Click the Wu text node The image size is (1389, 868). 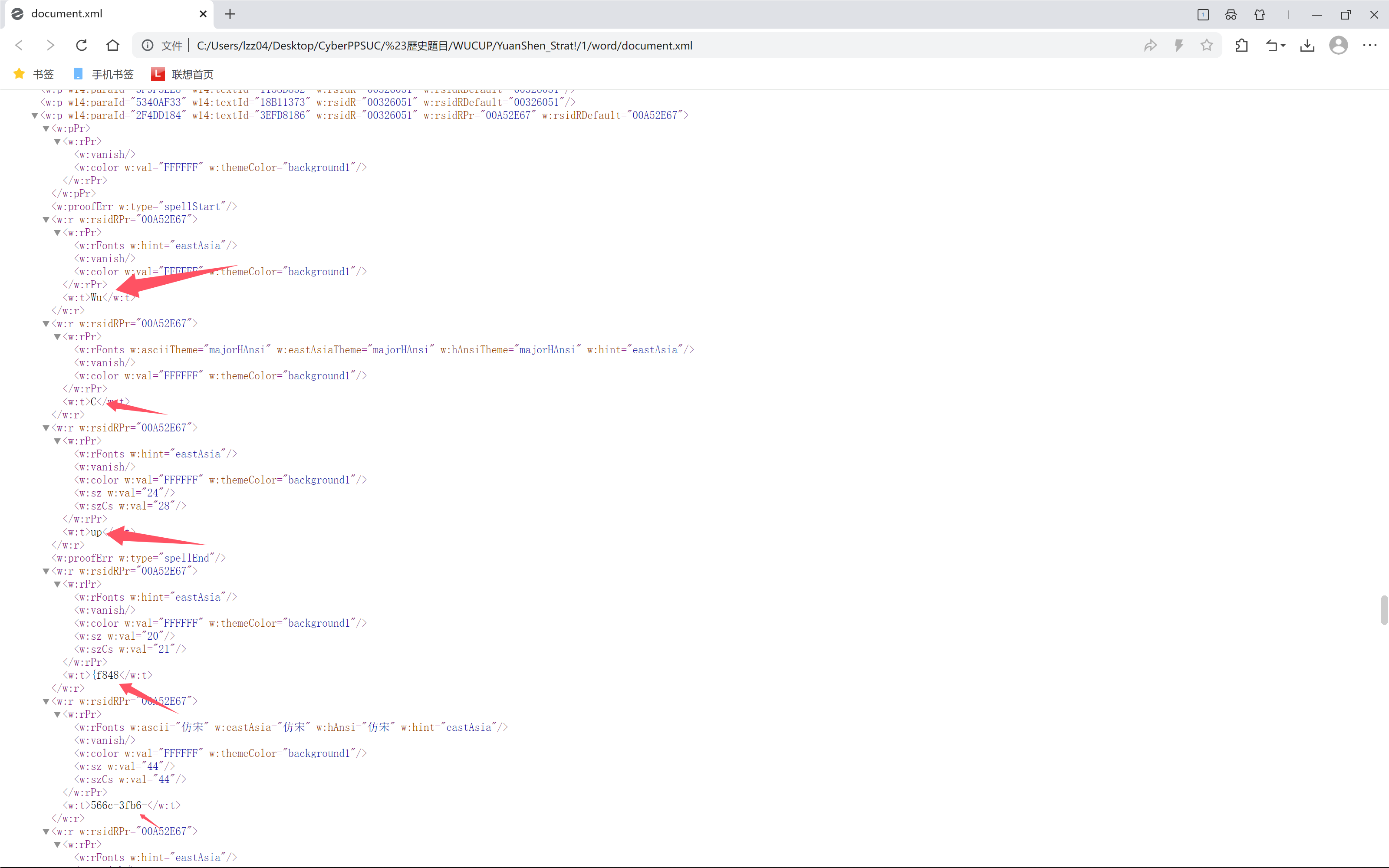coord(96,297)
